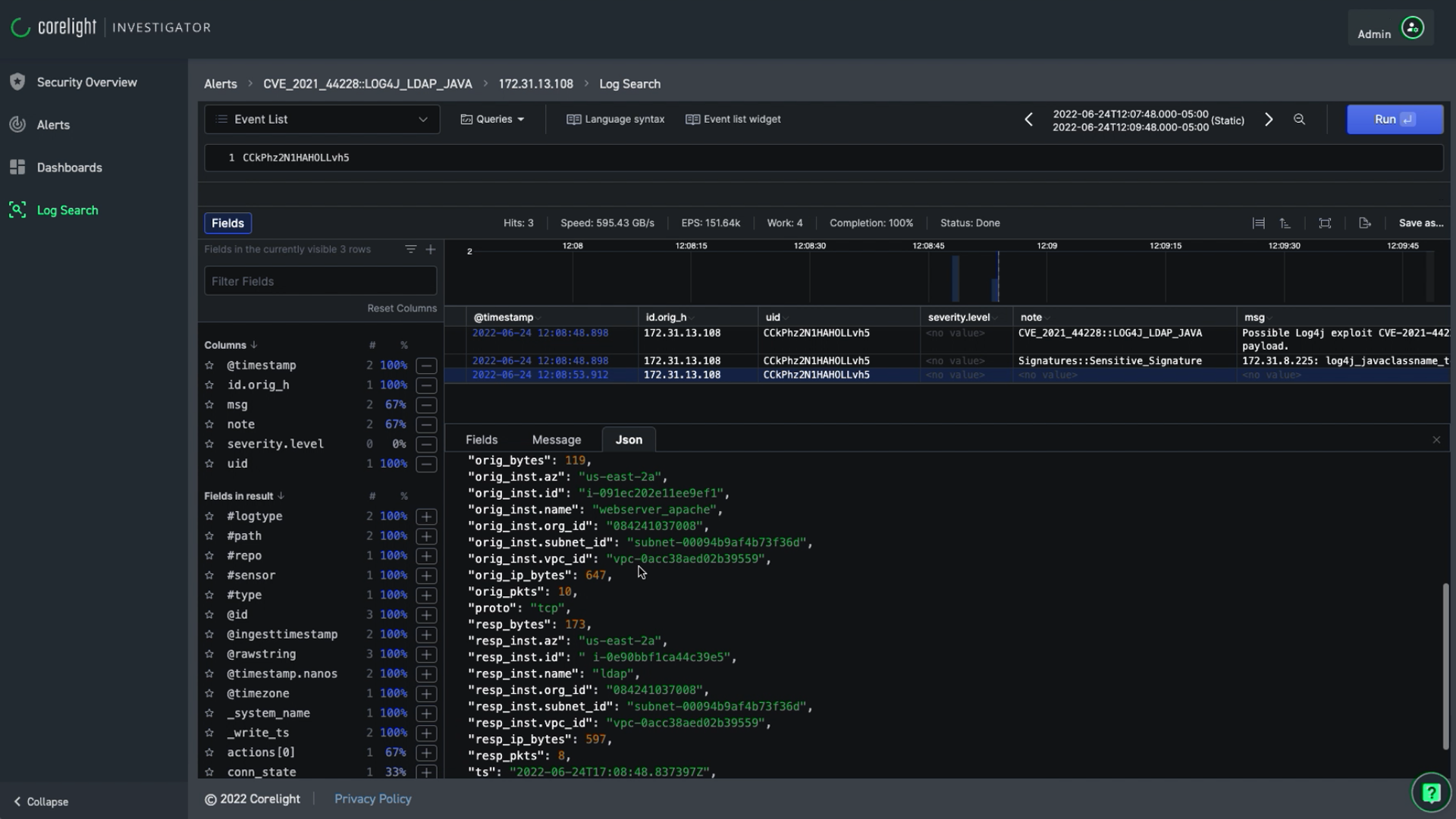This screenshot has height=819, width=1456.
Task: Click the JSON panel vertical scrollbar
Action: click(1445, 667)
